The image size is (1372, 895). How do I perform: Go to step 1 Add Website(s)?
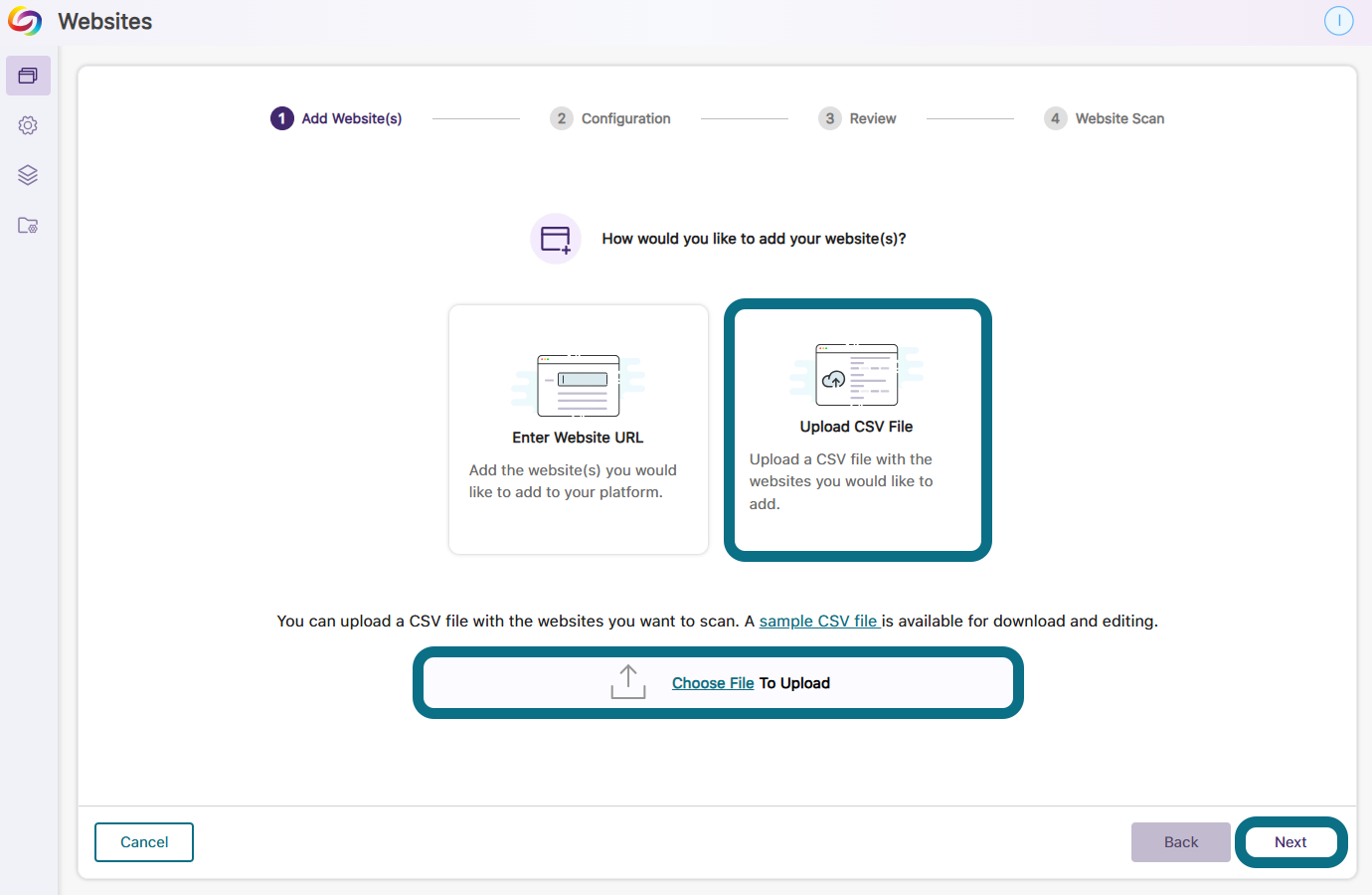click(x=336, y=118)
